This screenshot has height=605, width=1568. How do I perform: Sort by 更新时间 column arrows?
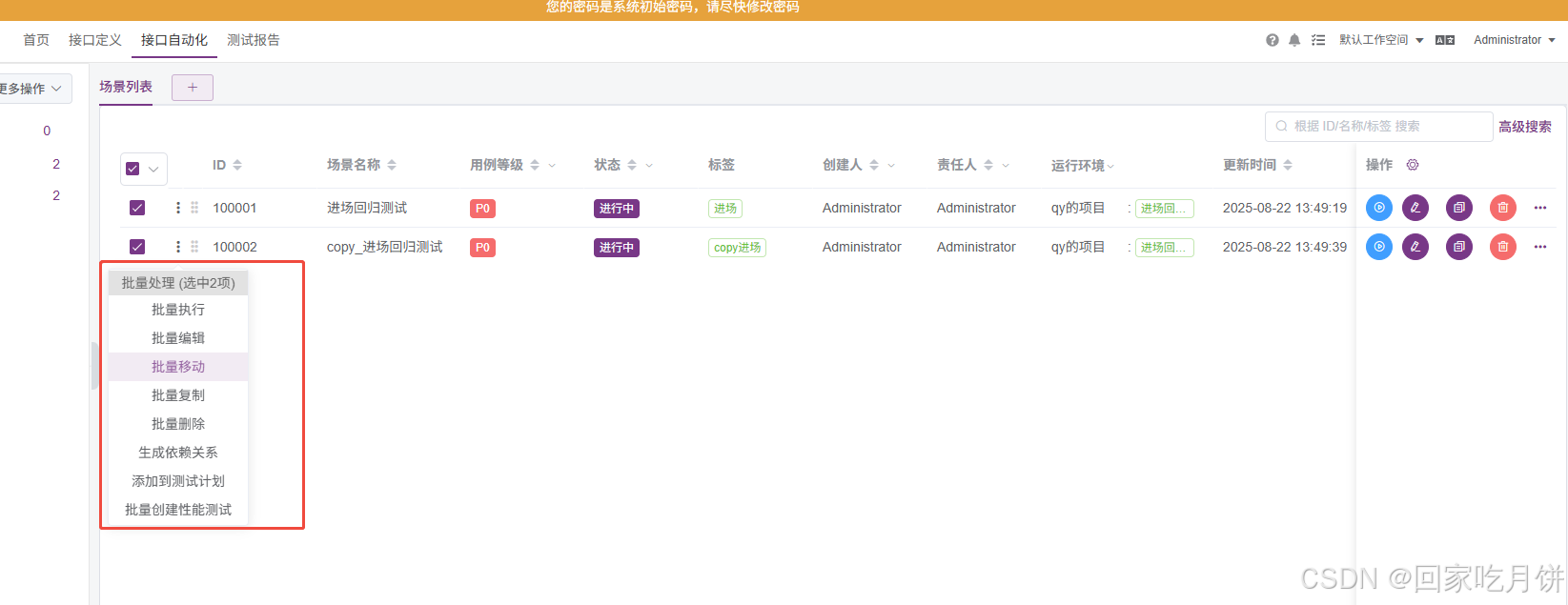[1288, 165]
